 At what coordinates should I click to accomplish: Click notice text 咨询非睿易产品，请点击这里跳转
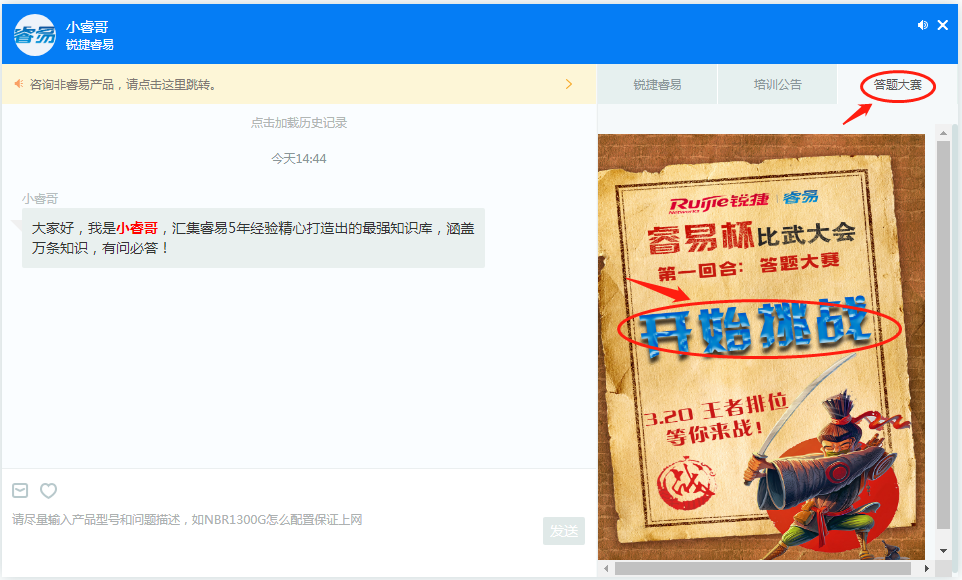click(123, 85)
